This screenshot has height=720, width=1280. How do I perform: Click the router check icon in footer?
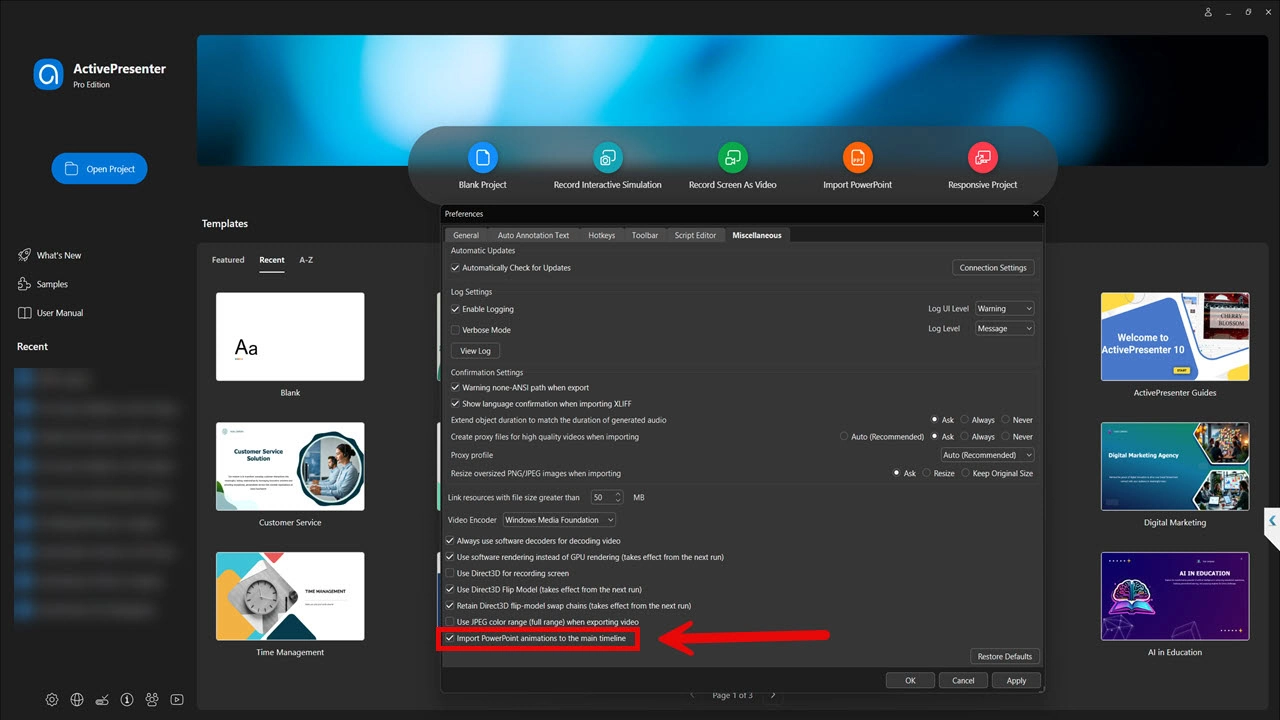[102, 700]
